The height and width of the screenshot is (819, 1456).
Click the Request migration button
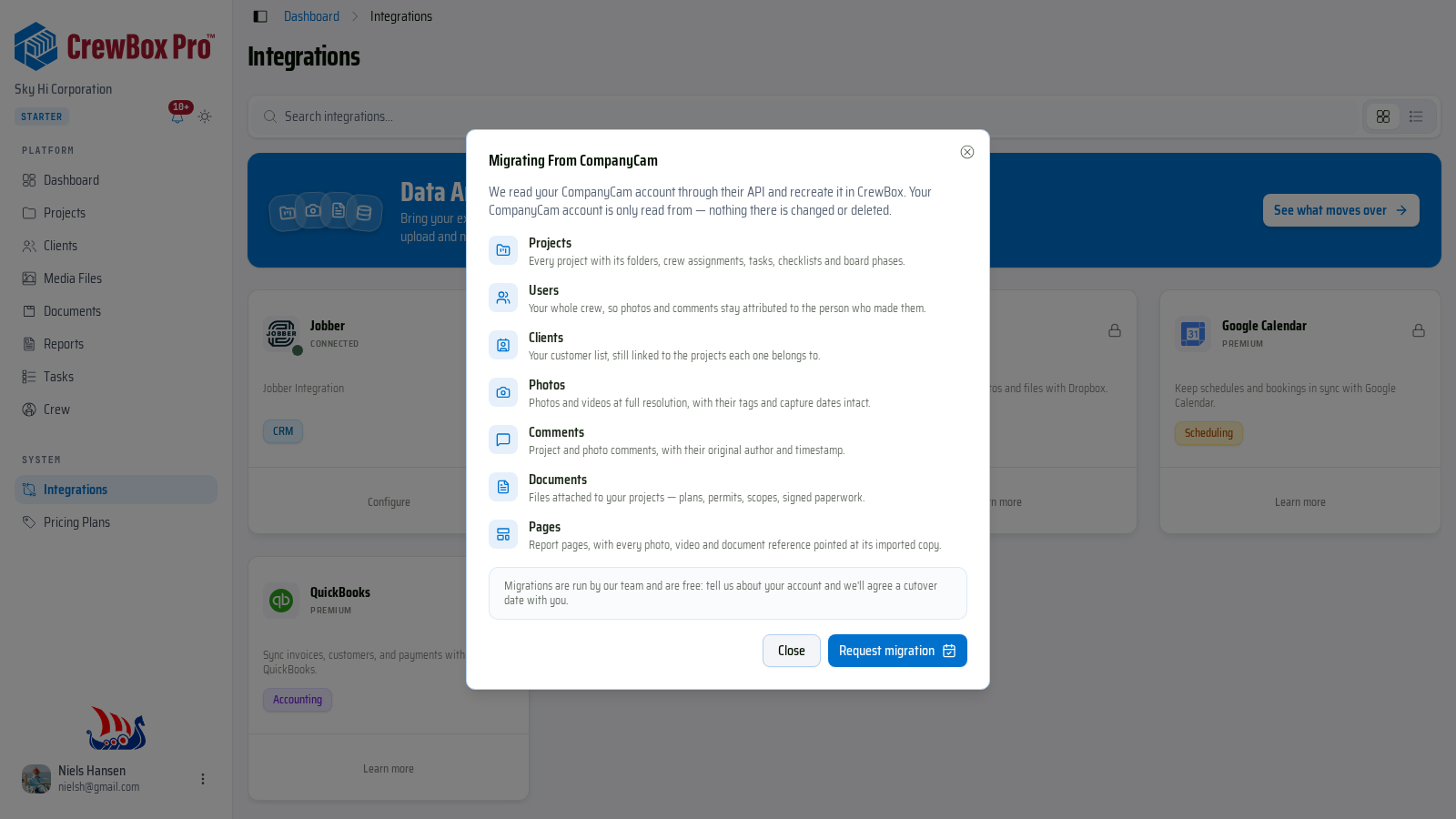(897, 651)
